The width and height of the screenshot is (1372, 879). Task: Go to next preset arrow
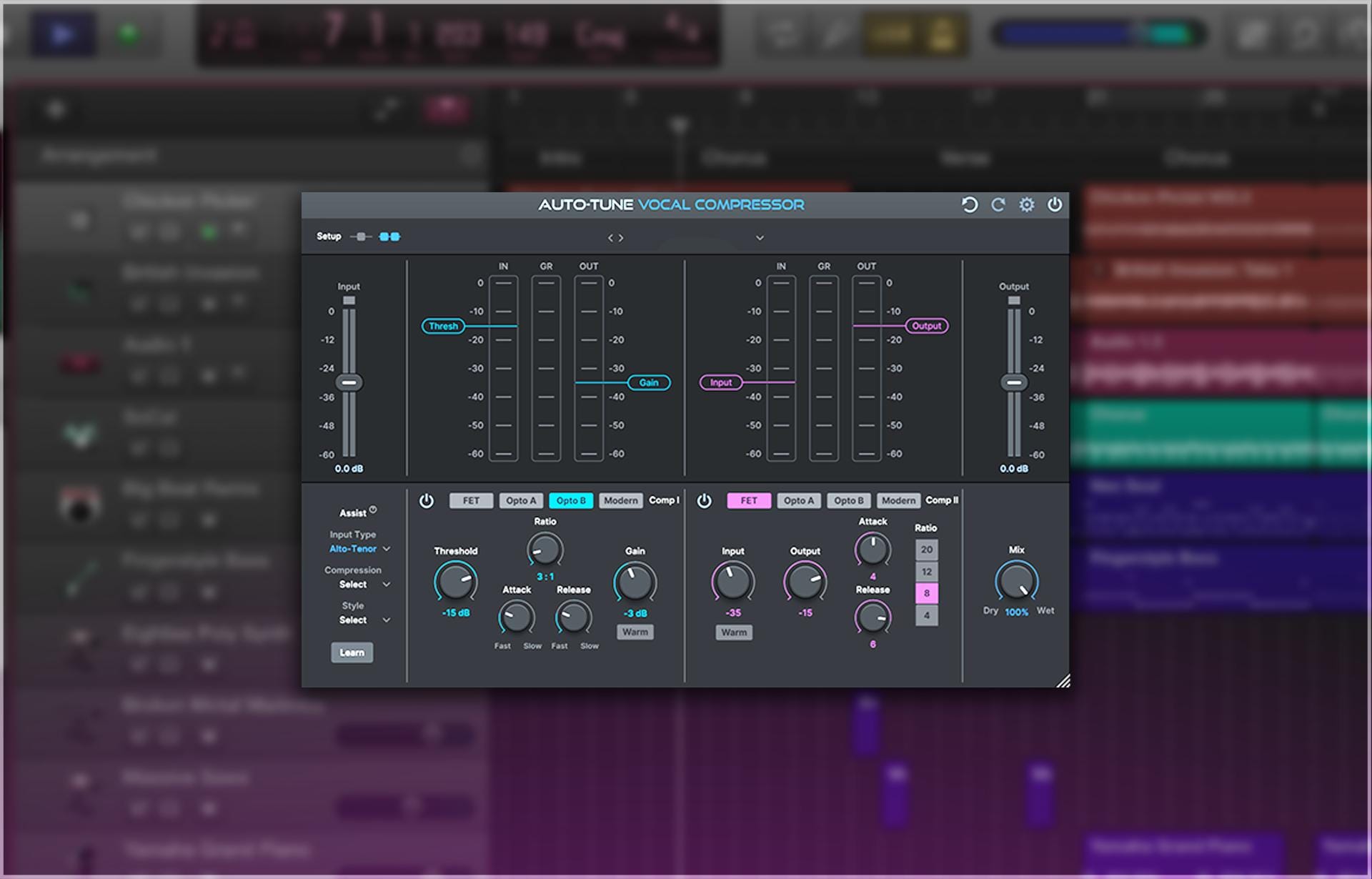point(621,238)
